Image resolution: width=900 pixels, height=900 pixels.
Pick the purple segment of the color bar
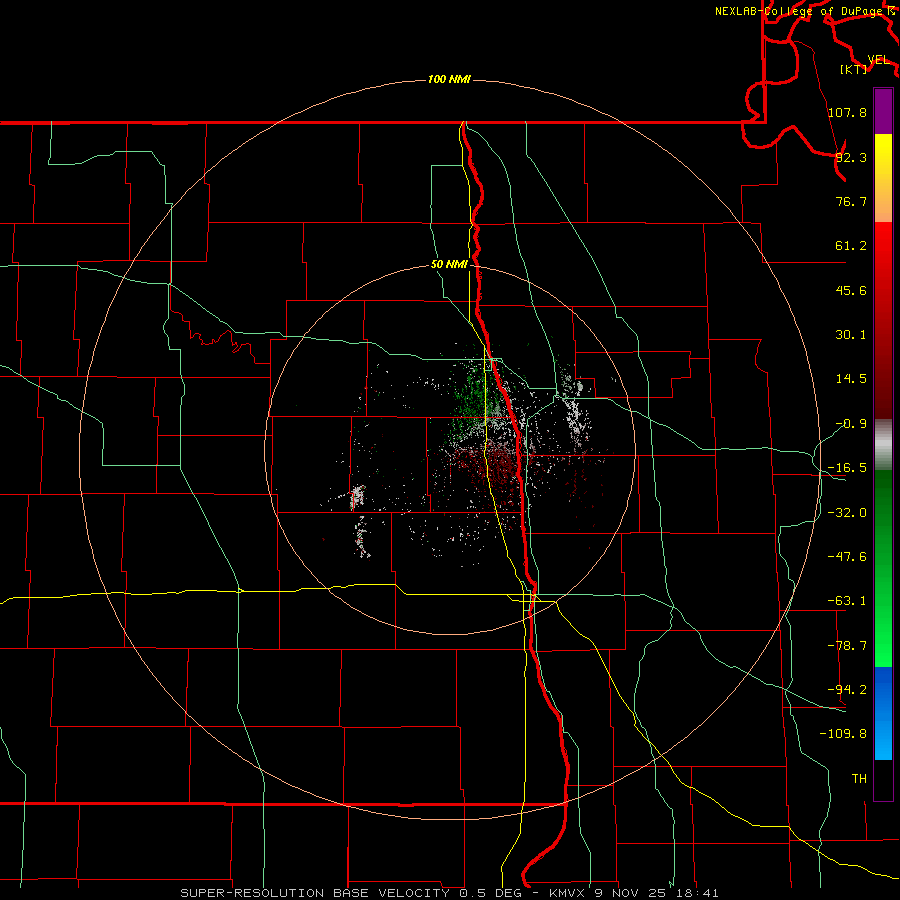pyautogui.click(x=883, y=111)
